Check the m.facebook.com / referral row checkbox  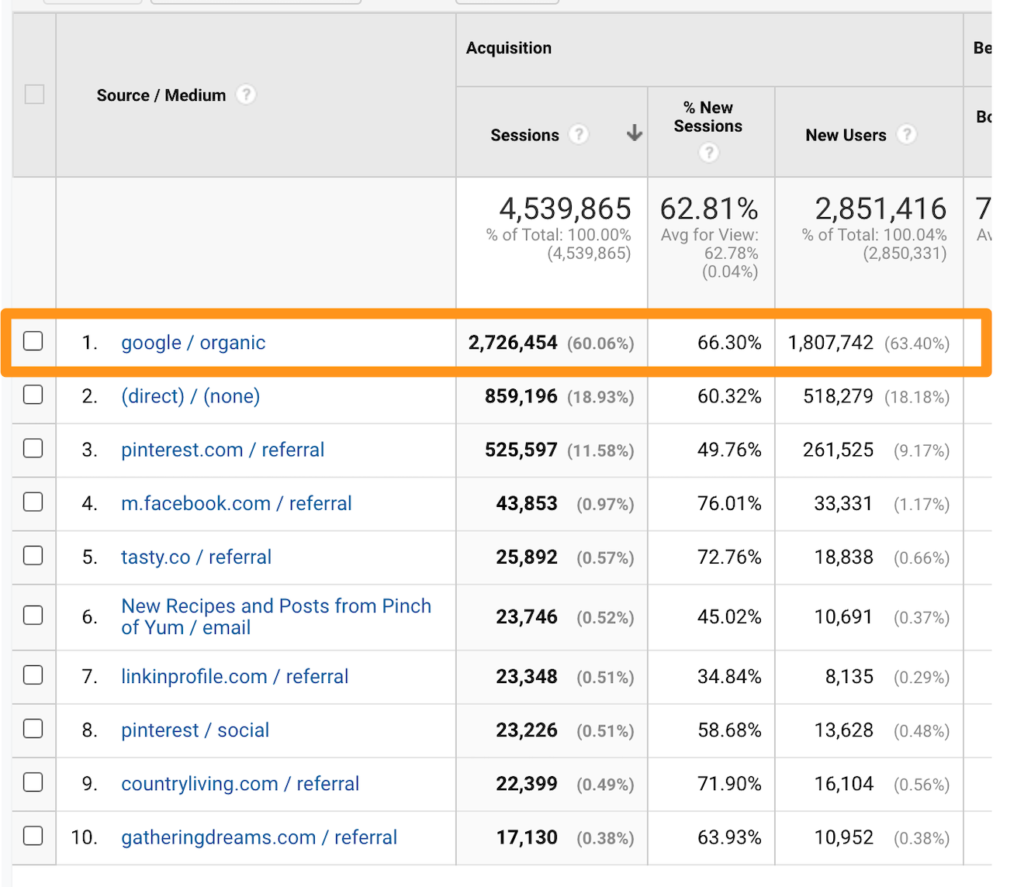pyautogui.click(x=33, y=502)
